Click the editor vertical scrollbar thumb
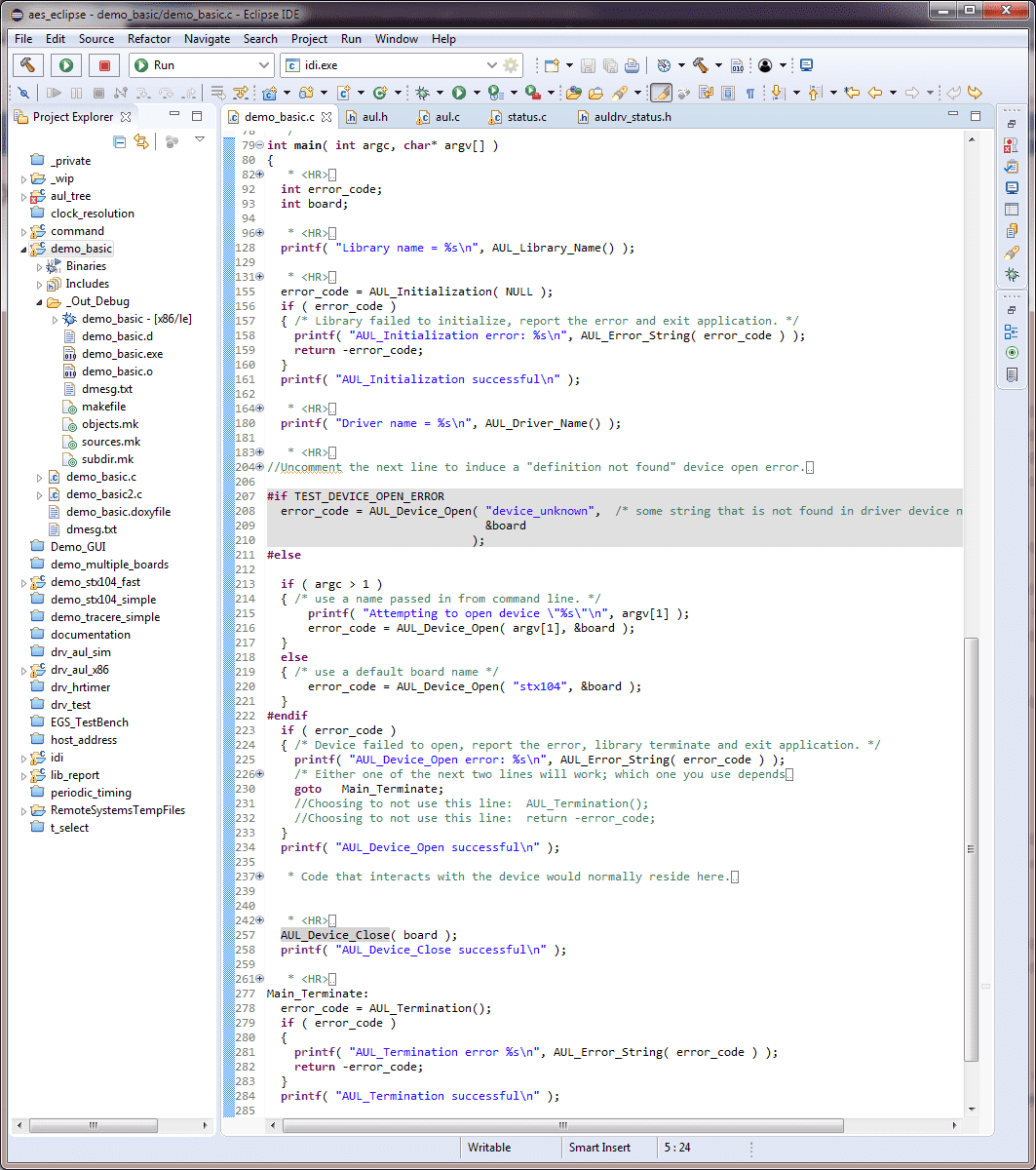Viewport: 1036px width, 1170px height. (x=970, y=848)
